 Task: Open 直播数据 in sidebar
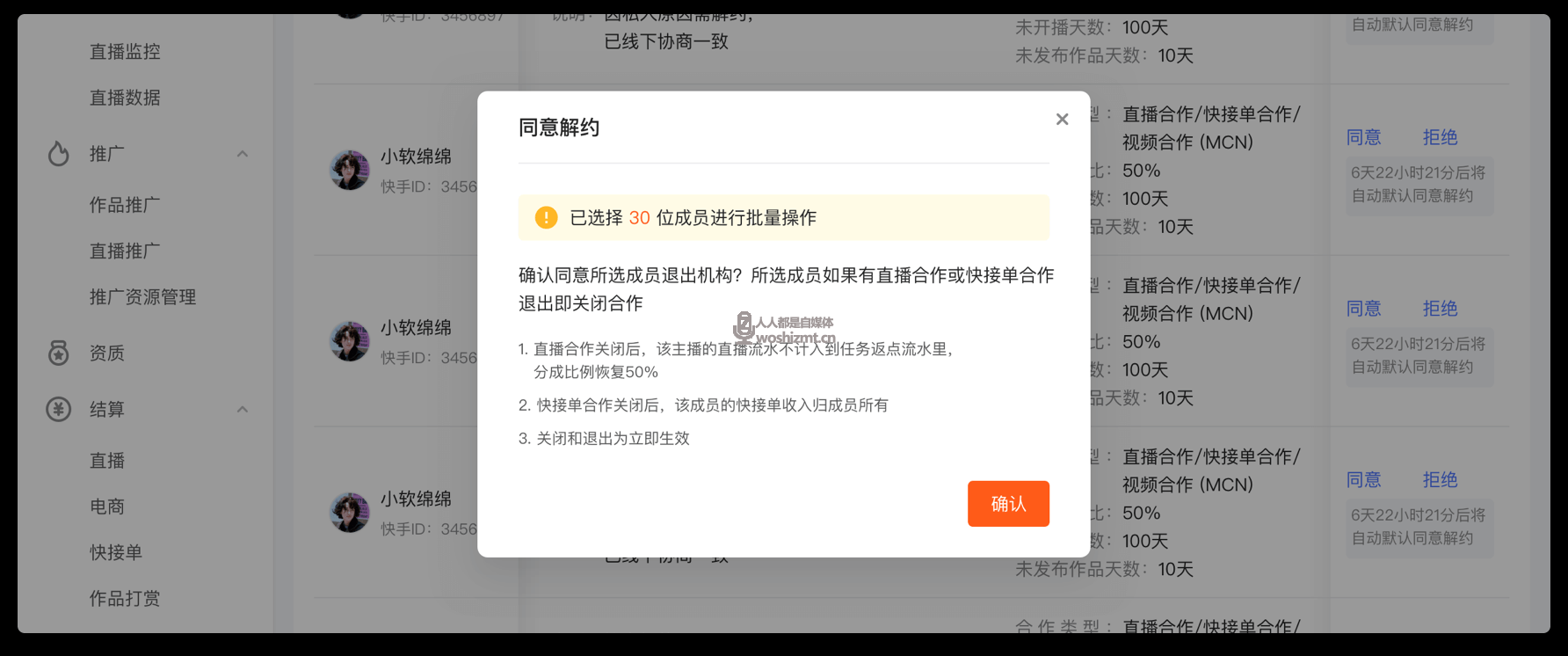pos(125,98)
